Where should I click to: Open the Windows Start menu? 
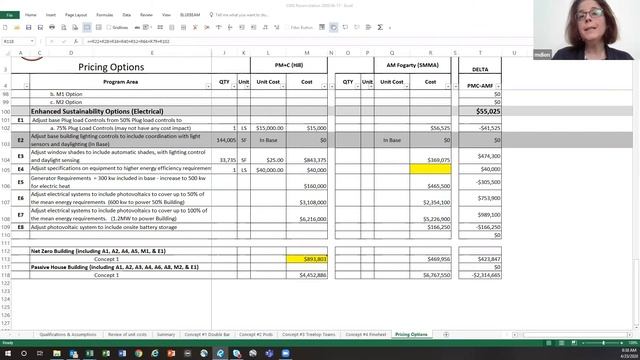[7, 353]
